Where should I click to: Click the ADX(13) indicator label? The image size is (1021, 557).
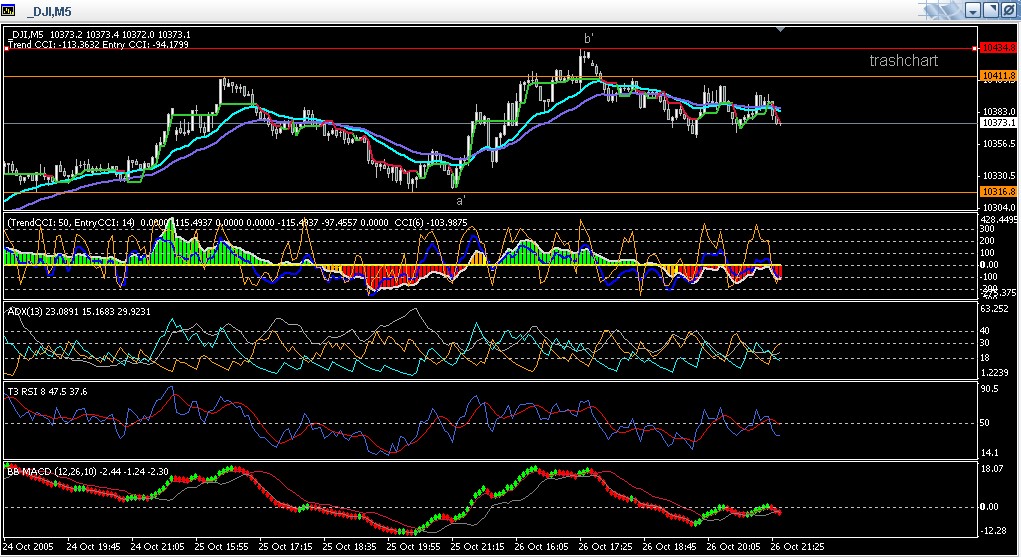79,311
